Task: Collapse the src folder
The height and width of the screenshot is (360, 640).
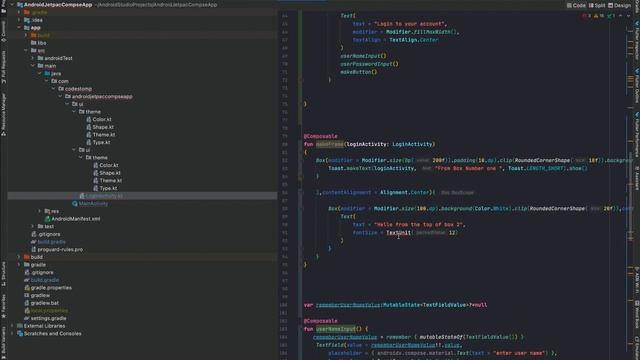Action: (26, 51)
